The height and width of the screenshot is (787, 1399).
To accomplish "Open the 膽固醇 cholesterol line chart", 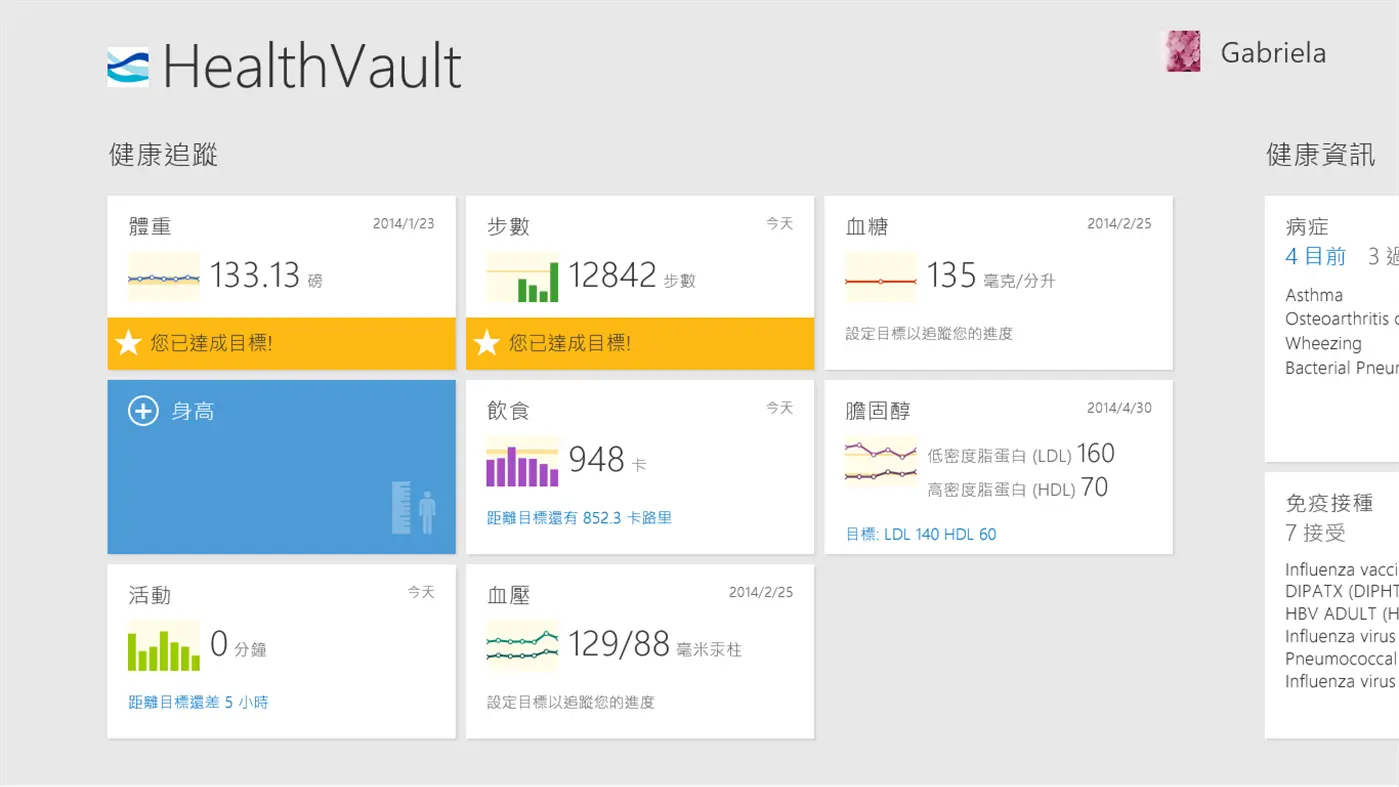I will point(881,463).
